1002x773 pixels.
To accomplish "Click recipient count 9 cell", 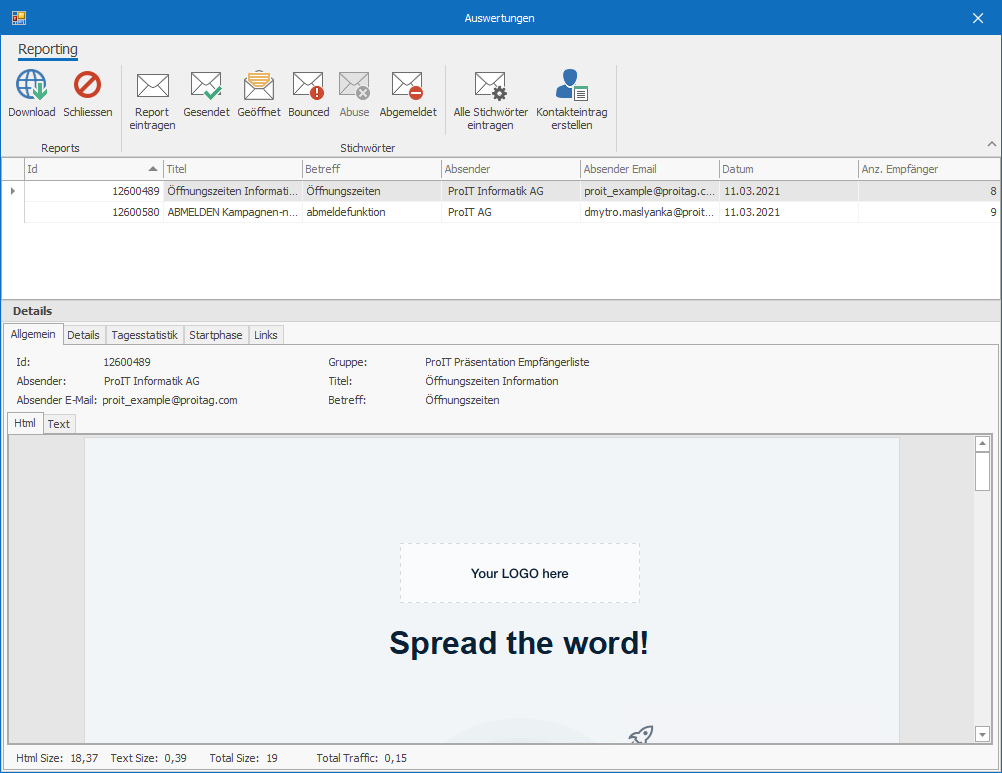I will point(929,212).
